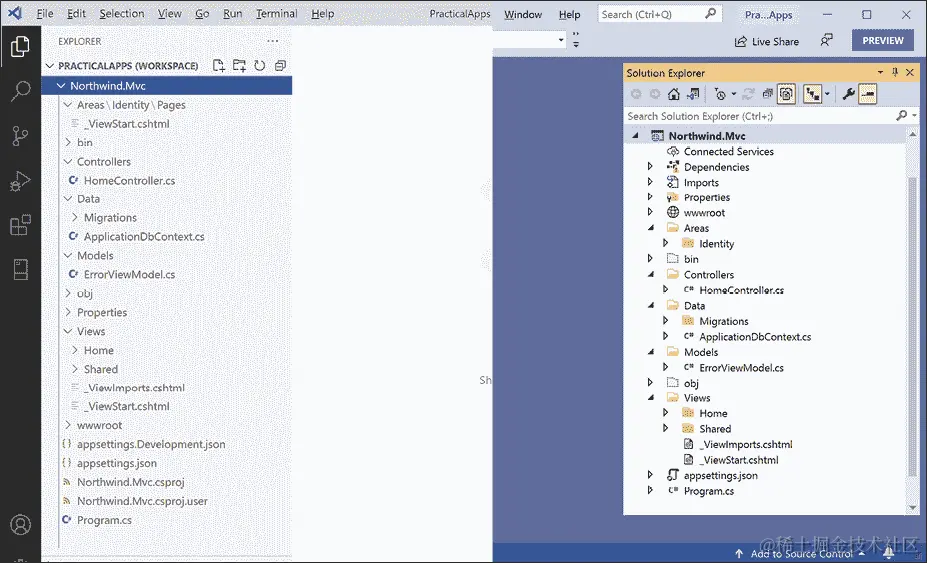The width and height of the screenshot is (927, 563).
Task: Refresh the VS Code Explorer workspace
Action: [260, 66]
